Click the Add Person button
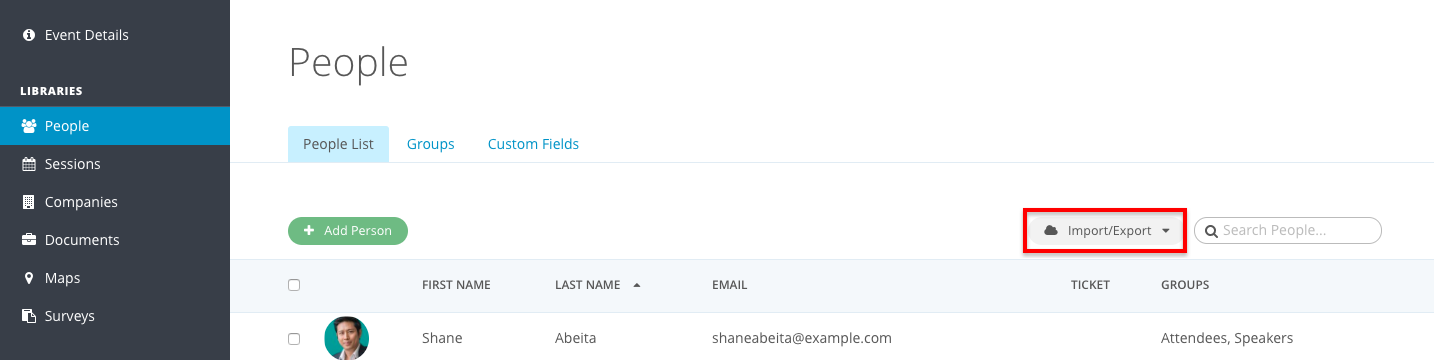 tap(348, 231)
